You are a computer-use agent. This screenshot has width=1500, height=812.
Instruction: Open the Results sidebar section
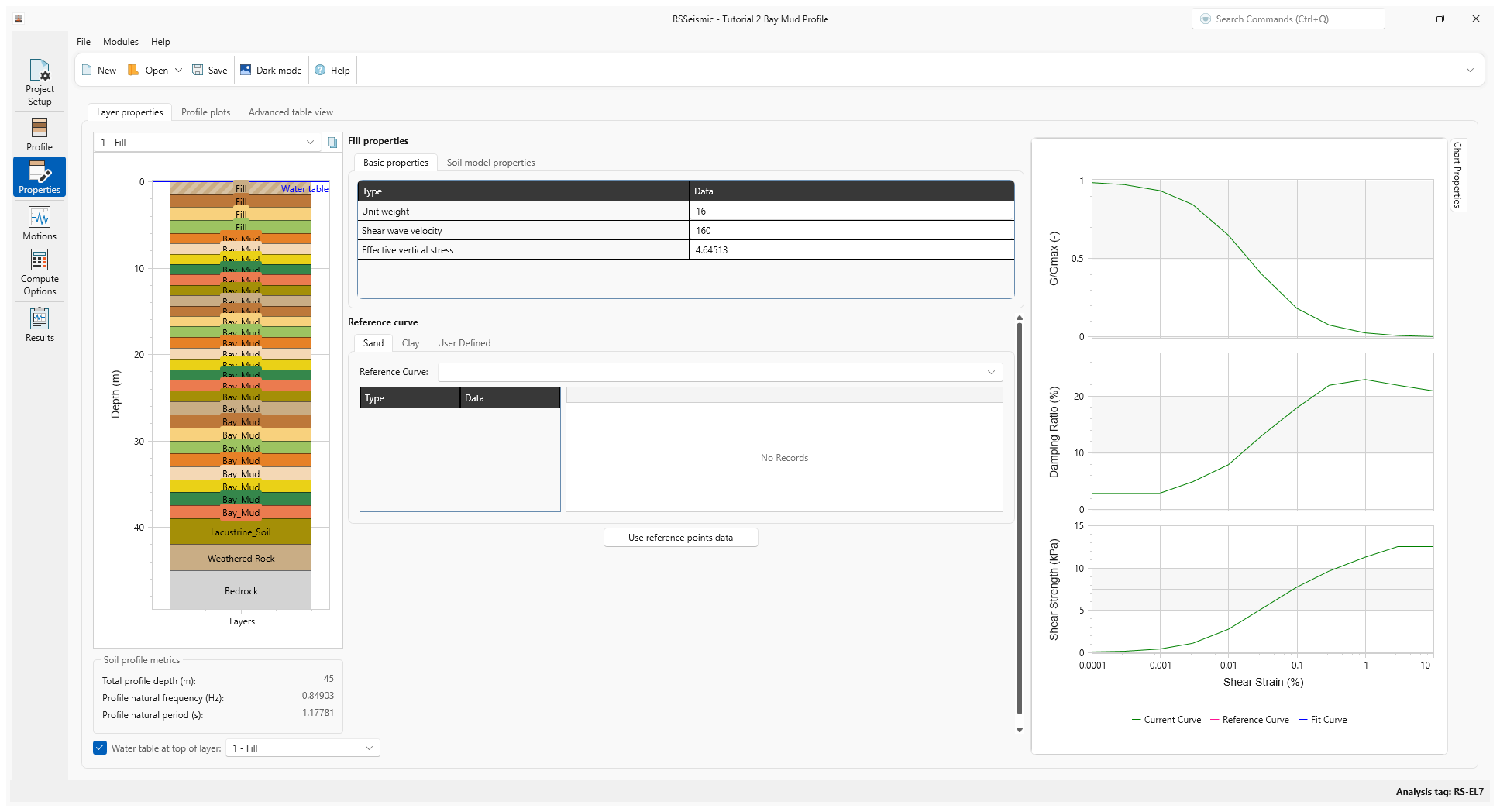40,325
